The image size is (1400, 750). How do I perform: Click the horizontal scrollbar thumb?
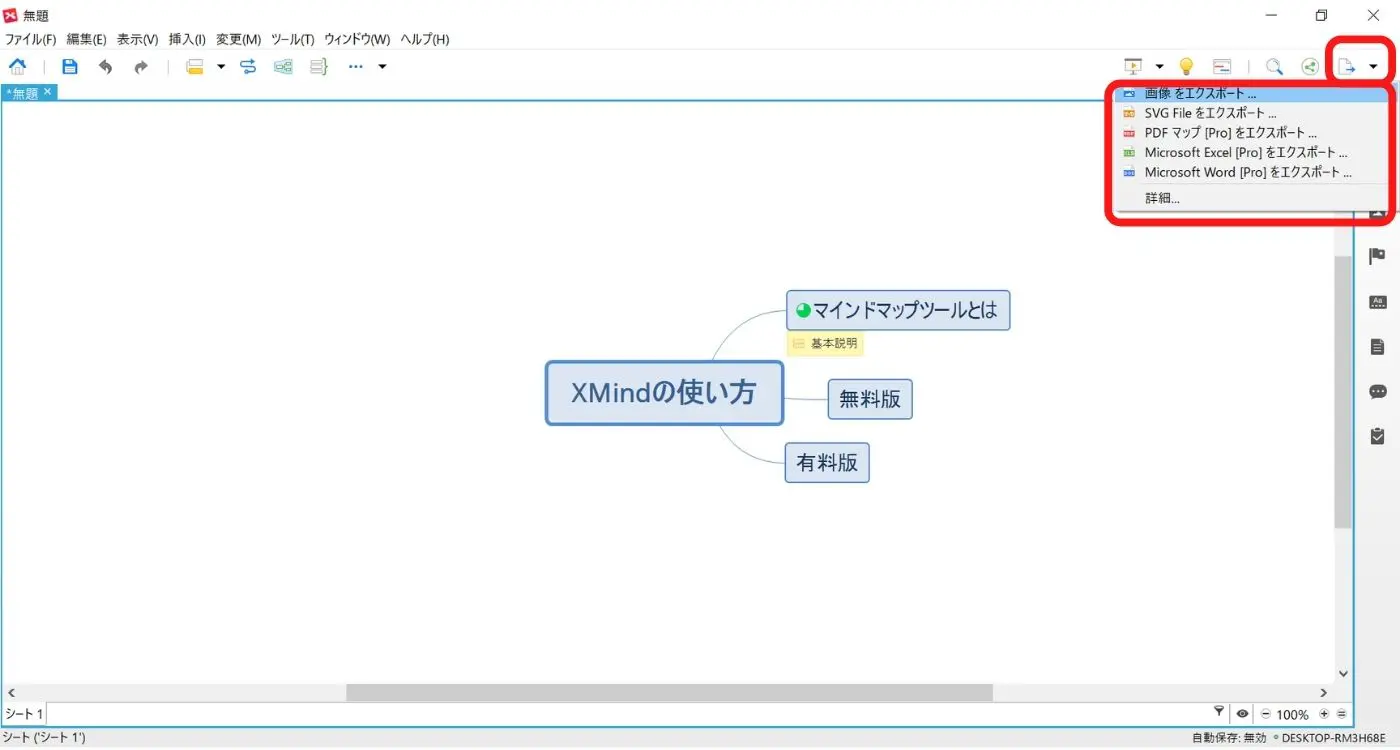pyautogui.click(x=669, y=692)
